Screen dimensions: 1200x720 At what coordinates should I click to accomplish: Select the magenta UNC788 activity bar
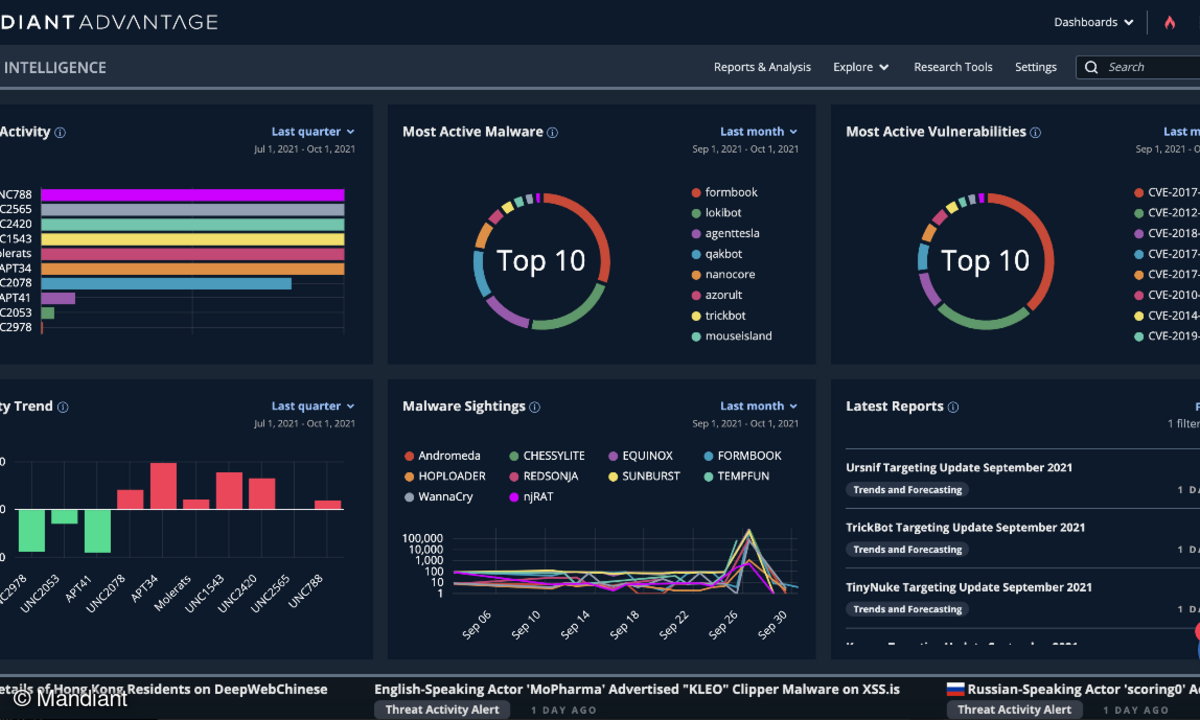point(192,195)
